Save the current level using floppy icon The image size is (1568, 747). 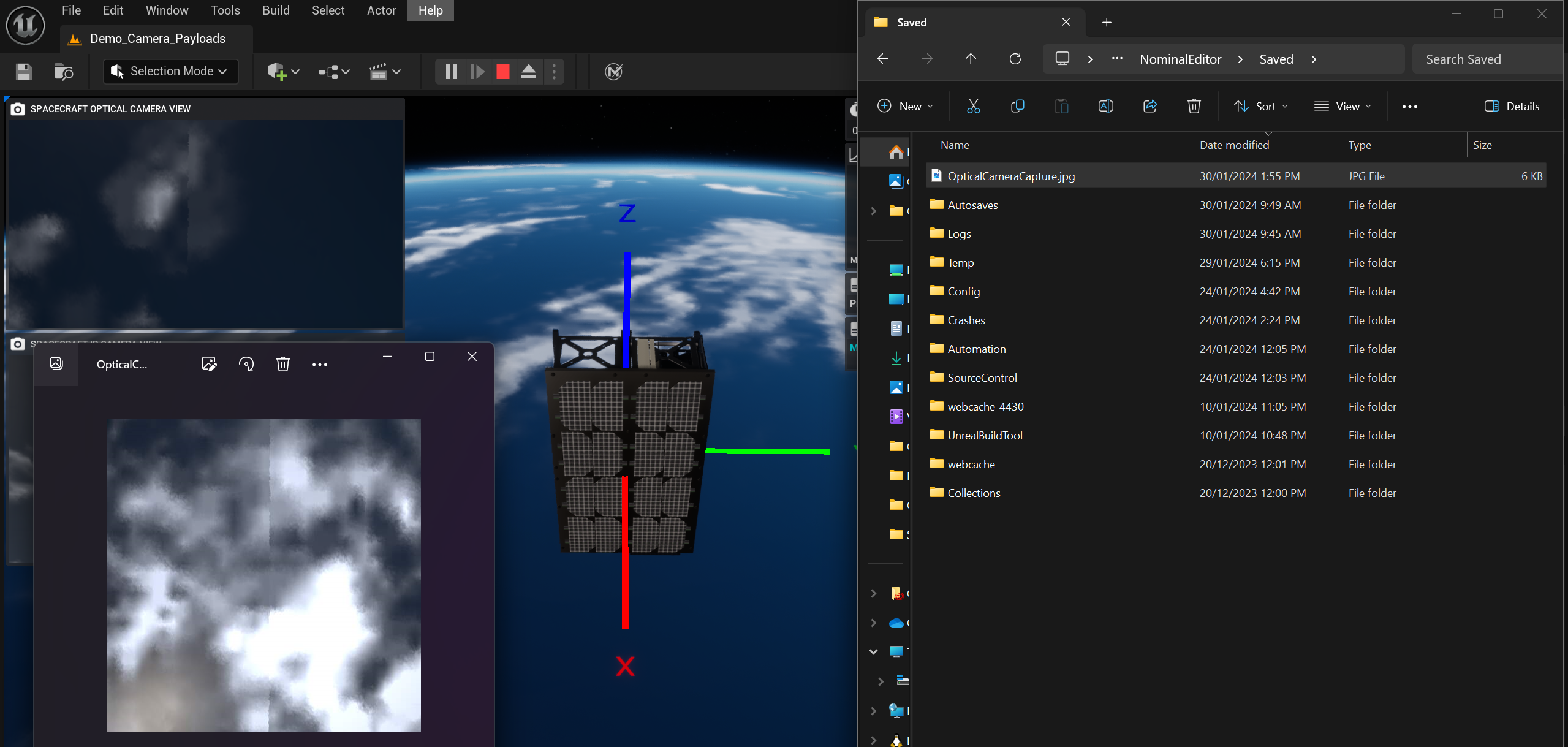[x=24, y=72]
